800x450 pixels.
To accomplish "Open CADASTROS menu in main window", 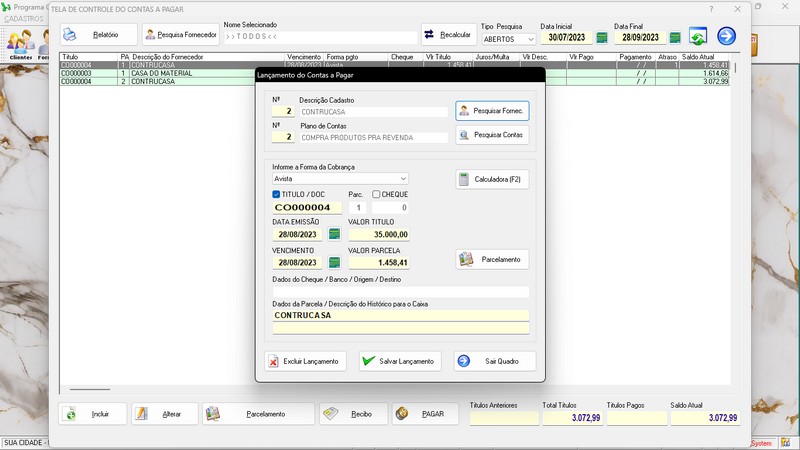I will tap(24, 18).
